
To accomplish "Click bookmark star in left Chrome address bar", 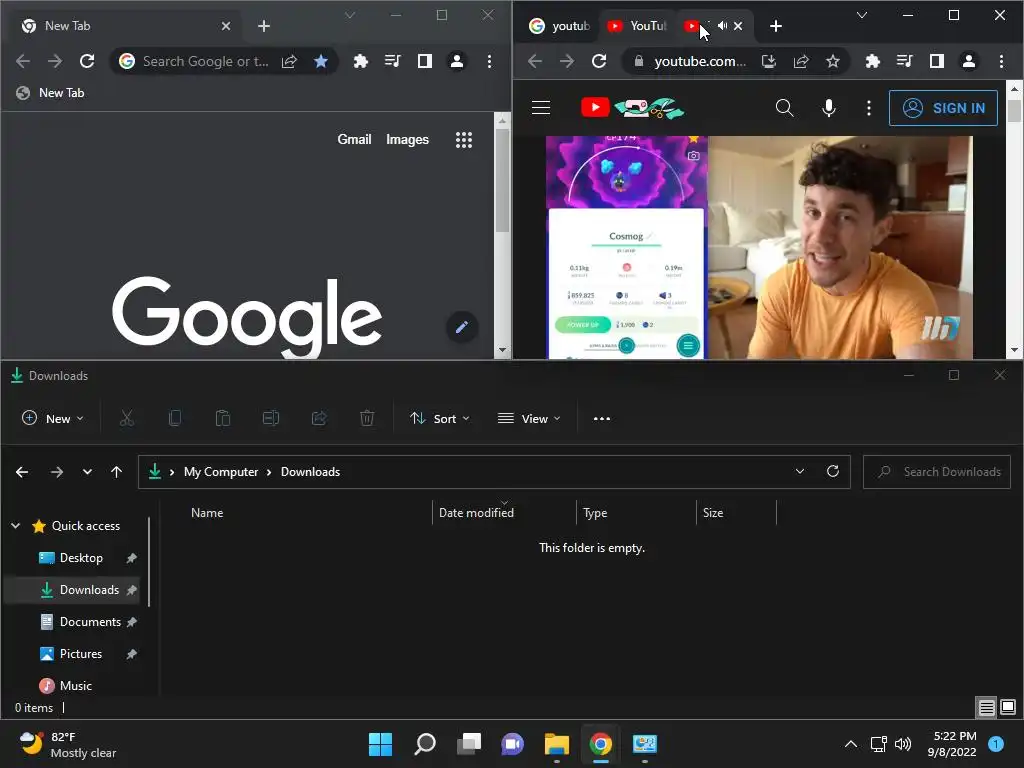I will [x=321, y=61].
